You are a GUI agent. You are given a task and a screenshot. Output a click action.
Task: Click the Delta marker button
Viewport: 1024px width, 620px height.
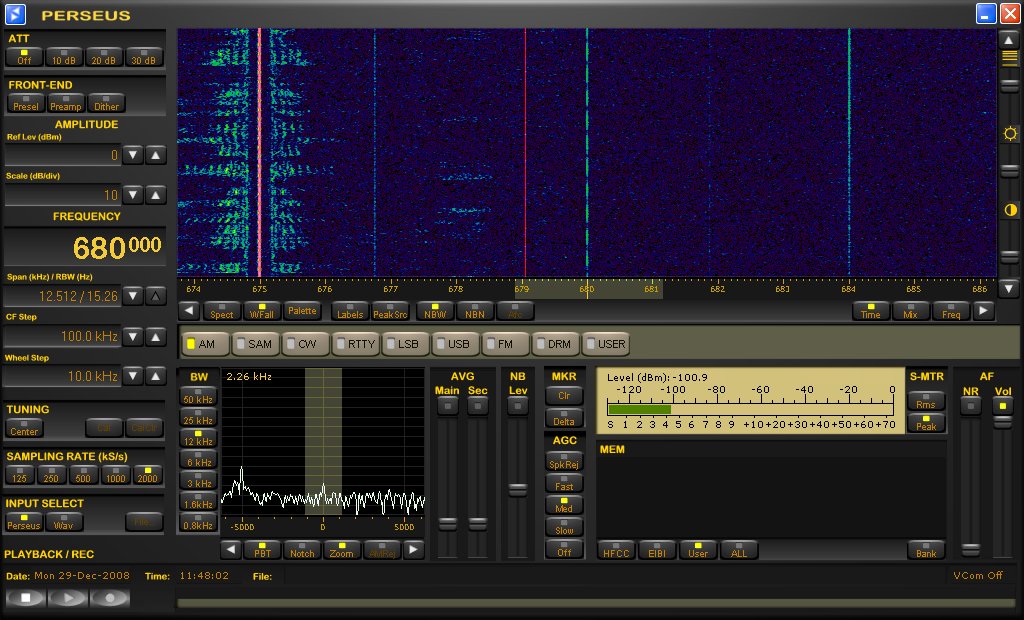coord(564,418)
